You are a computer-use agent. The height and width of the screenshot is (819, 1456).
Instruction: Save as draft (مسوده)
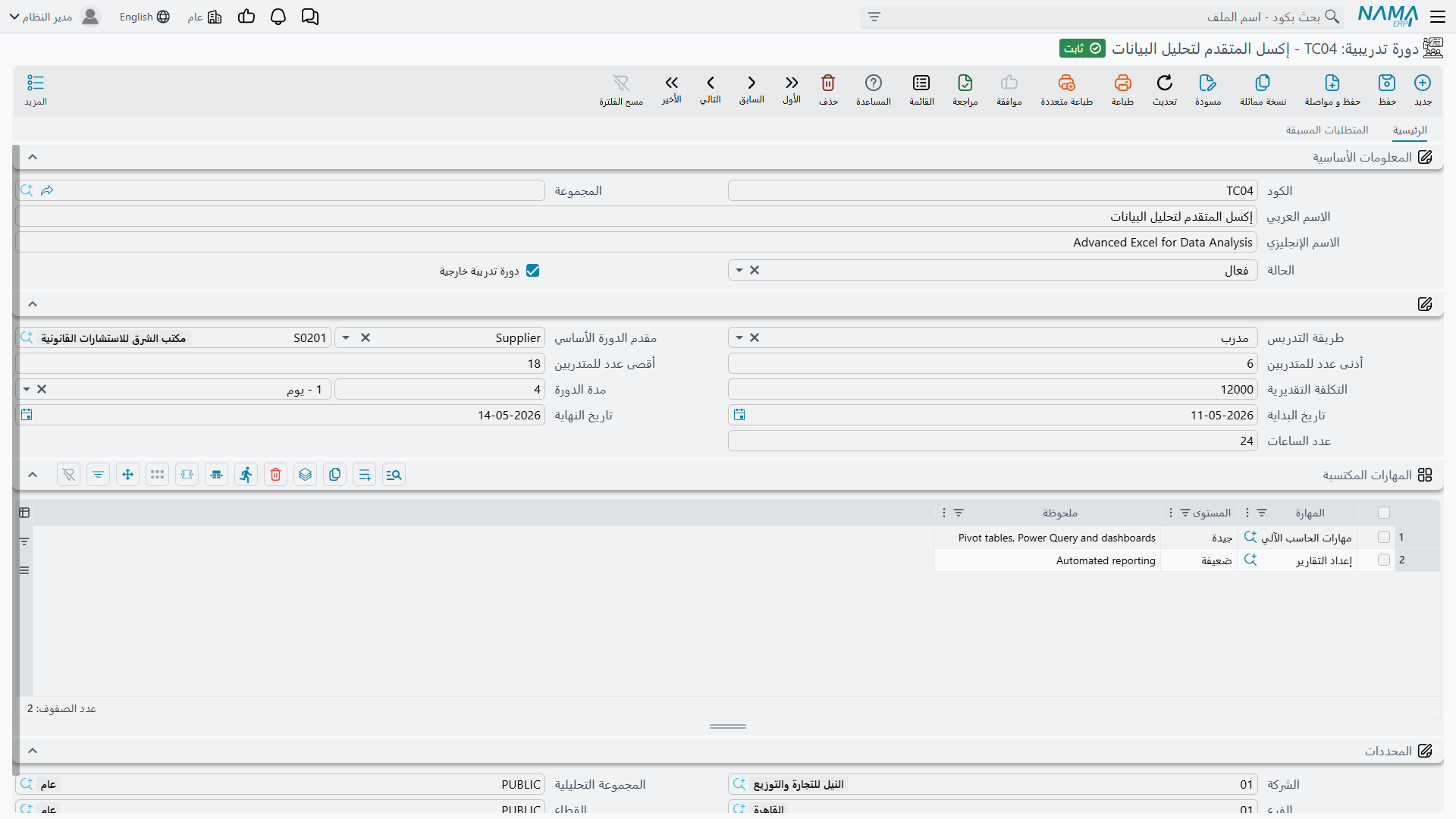[1208, 89]
